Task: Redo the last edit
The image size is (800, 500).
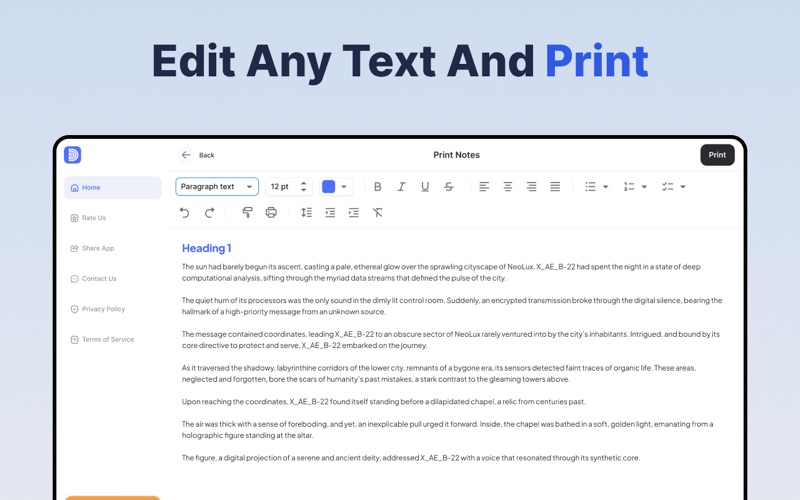Action: click(209, 212)
